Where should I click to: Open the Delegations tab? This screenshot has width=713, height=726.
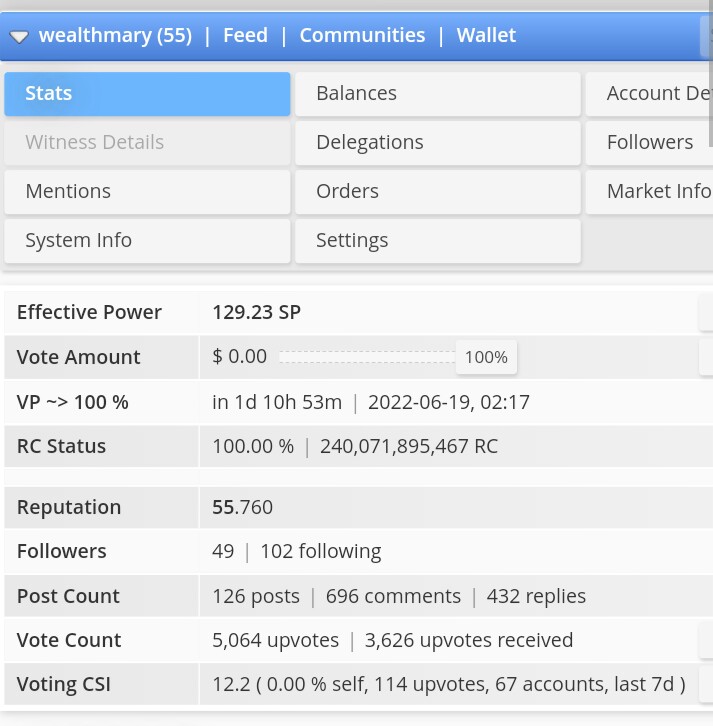[438, 143]
